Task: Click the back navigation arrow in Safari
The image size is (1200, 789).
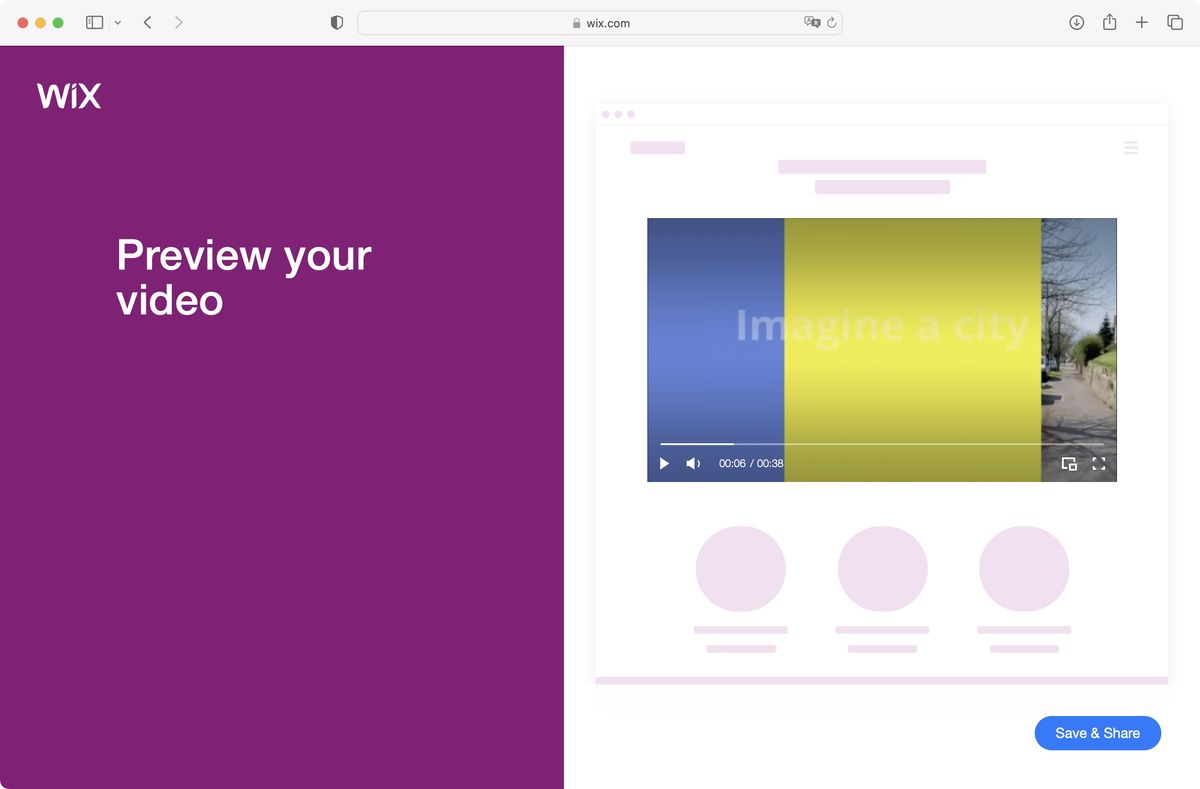Action: click(147, 21)
